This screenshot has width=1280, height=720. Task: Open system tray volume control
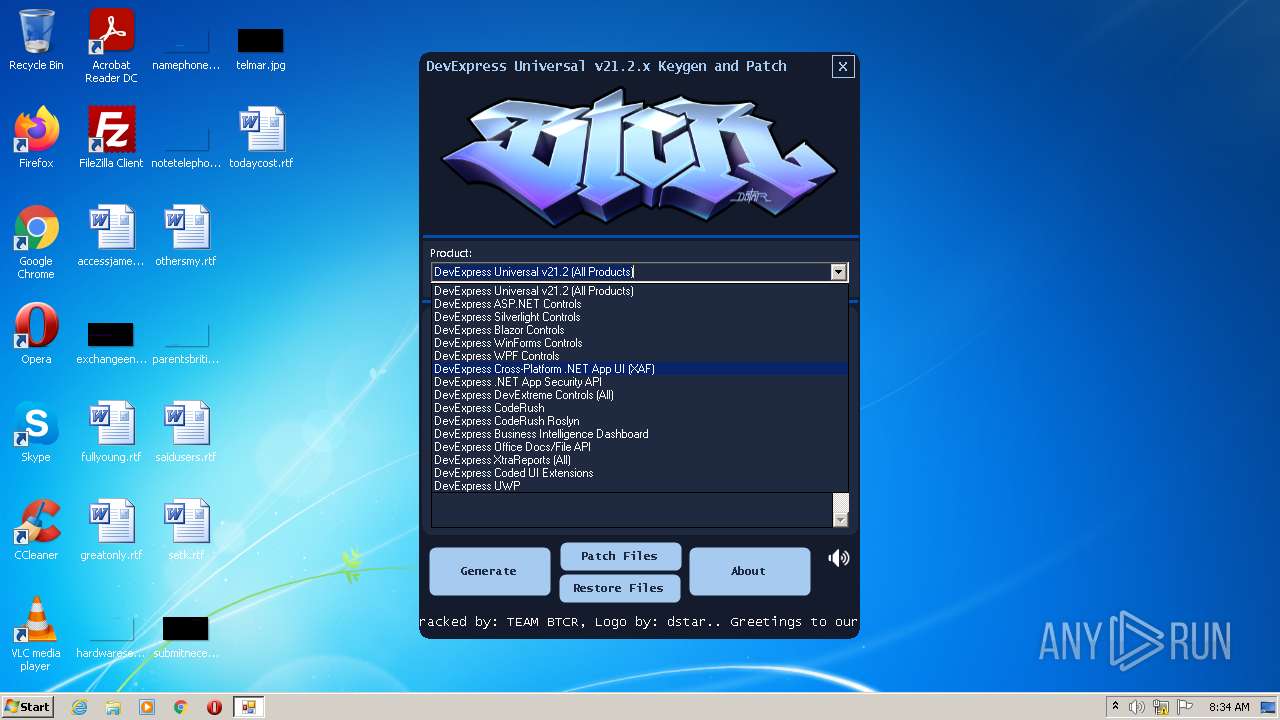tap(1137, 707)
